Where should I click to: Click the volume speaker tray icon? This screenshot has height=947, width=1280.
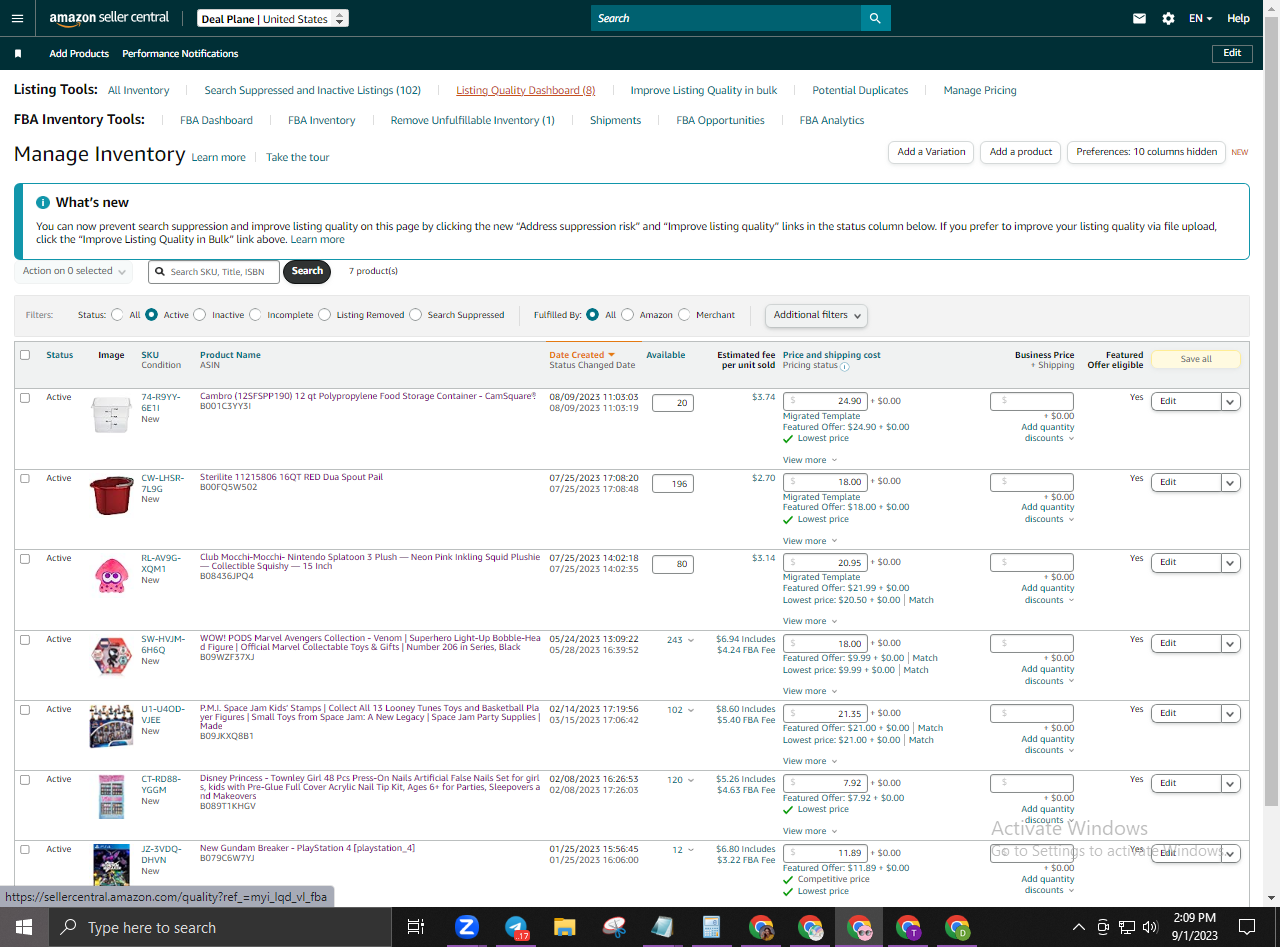(1150, 927)
